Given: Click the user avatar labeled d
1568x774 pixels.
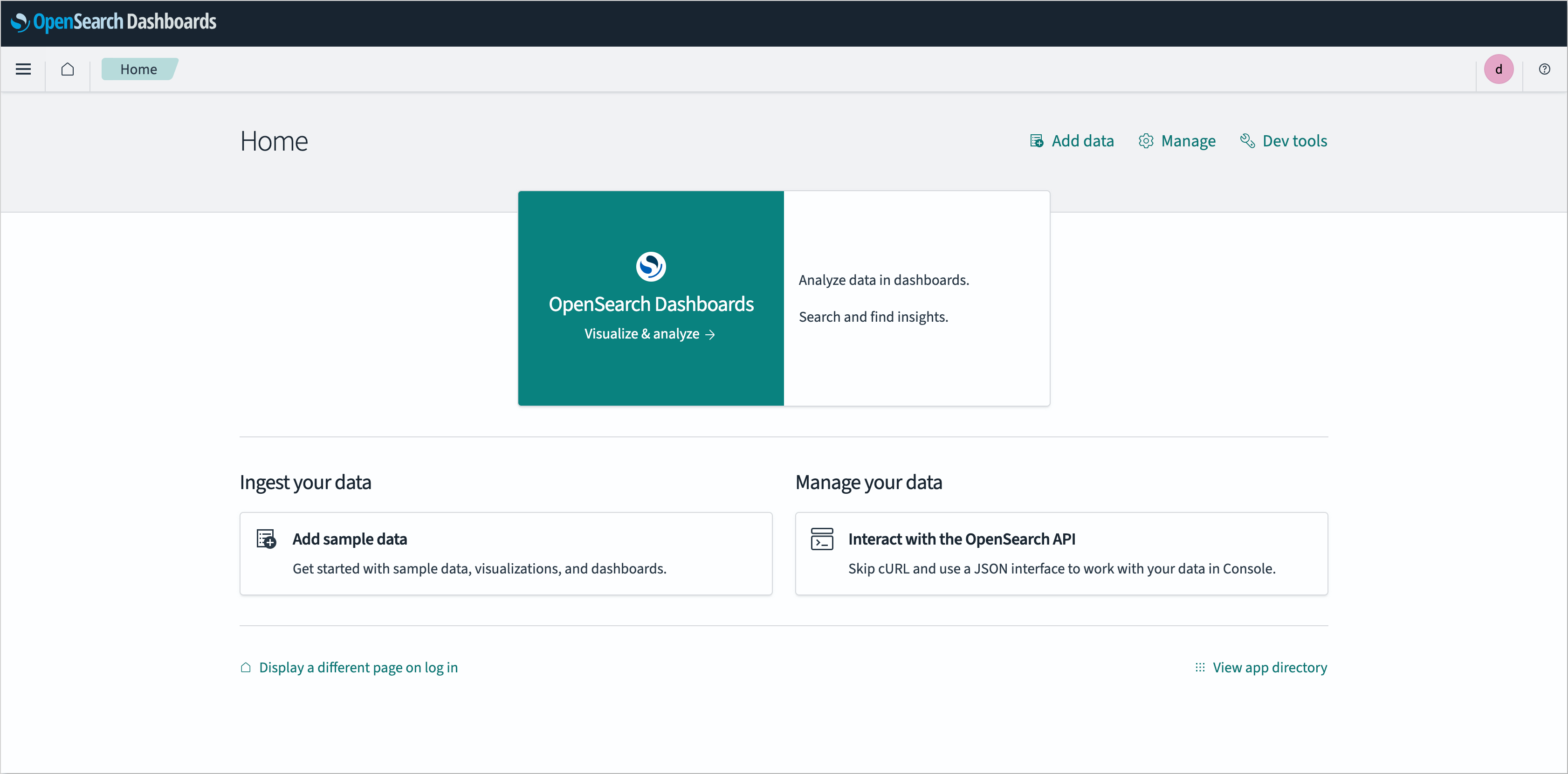Looking at the screenshot, I should tap(1499, 69).
